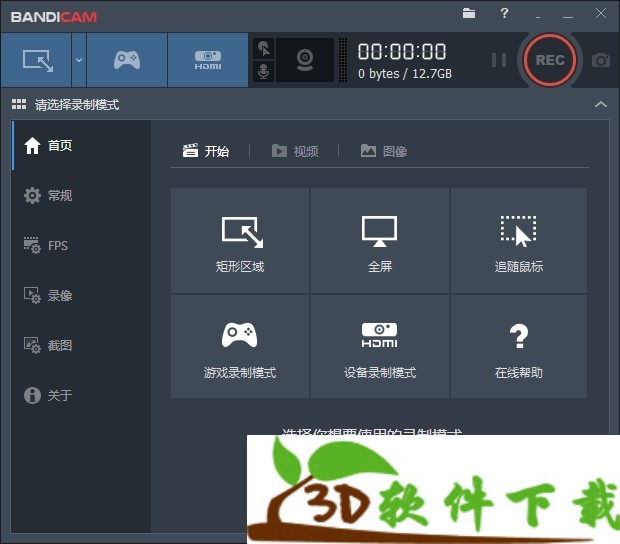Screen dimensions: 620x544
Task: Open help with the title bar question mark
Action: [504, 13]
